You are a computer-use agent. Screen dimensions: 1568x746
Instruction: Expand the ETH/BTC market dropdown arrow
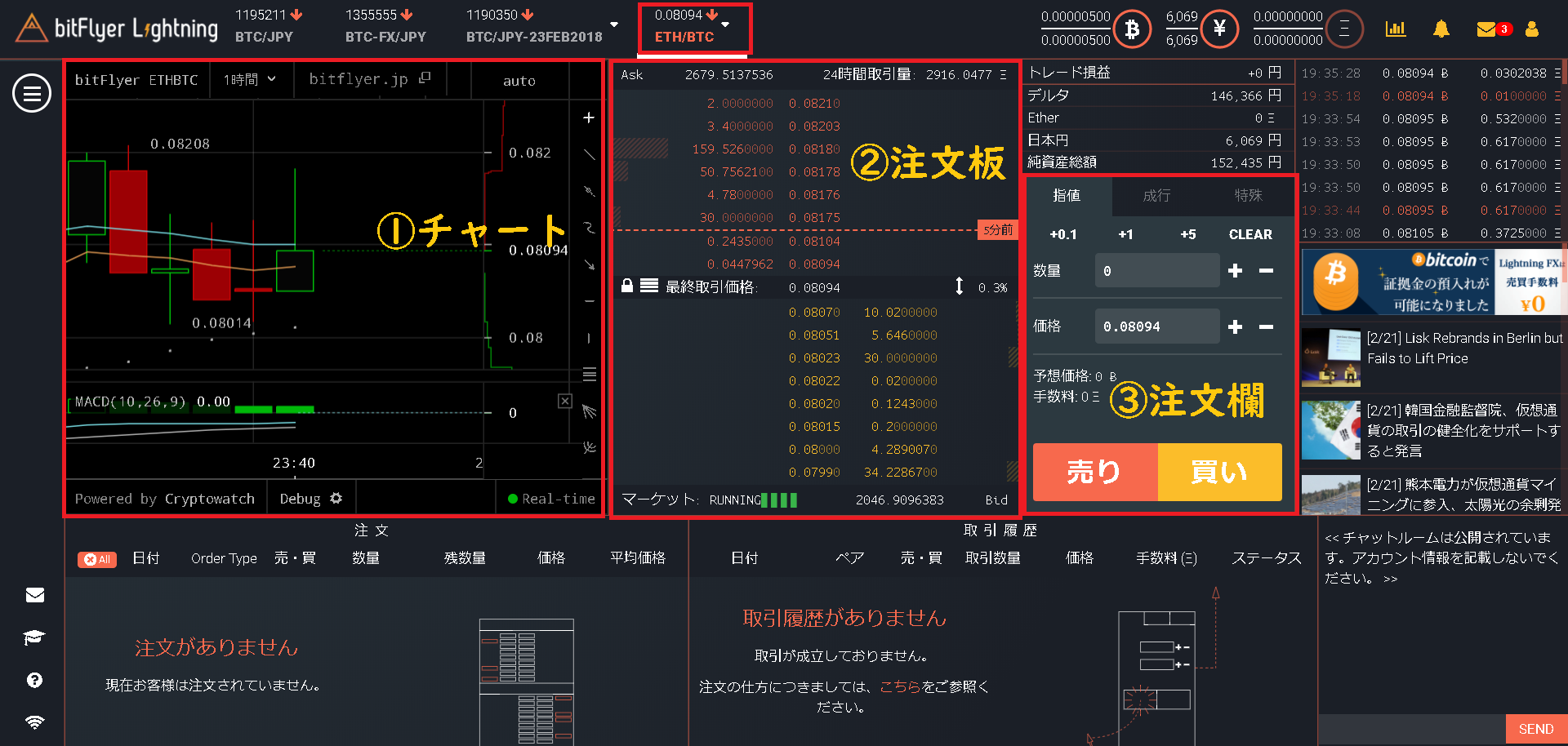point(725,24)
